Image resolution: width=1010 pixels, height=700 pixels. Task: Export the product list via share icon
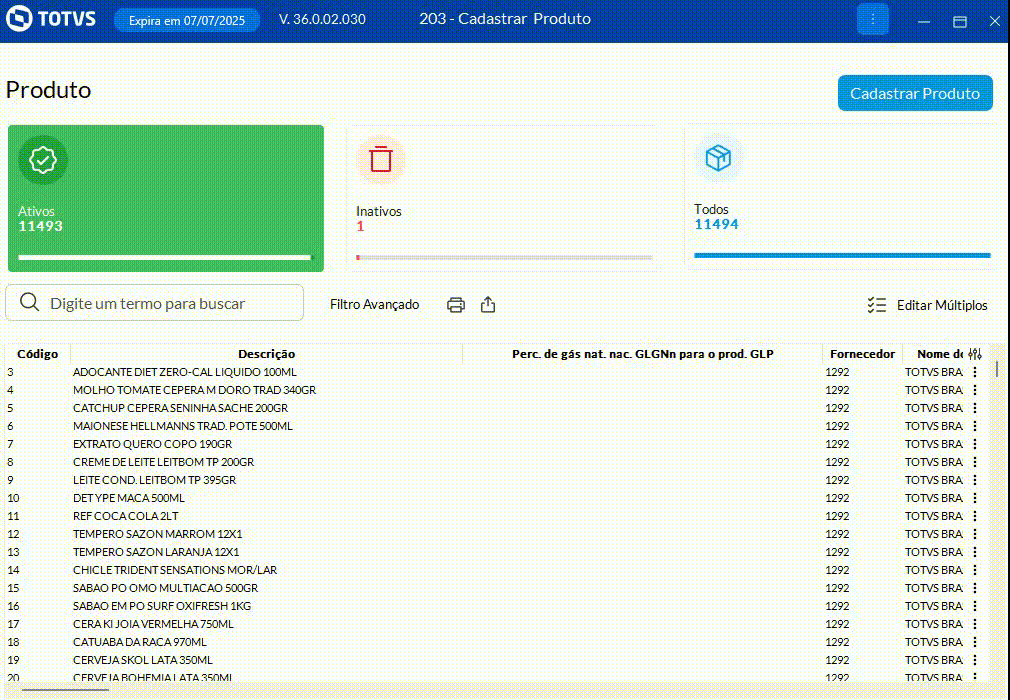(488, 305)
